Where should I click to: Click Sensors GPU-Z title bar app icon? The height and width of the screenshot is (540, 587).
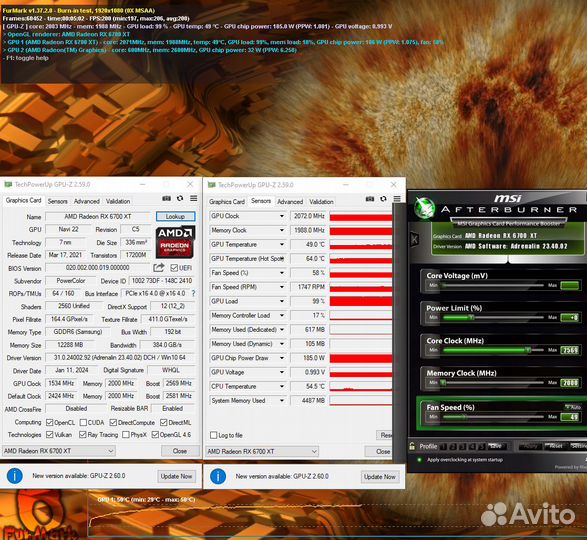(212, 185)
